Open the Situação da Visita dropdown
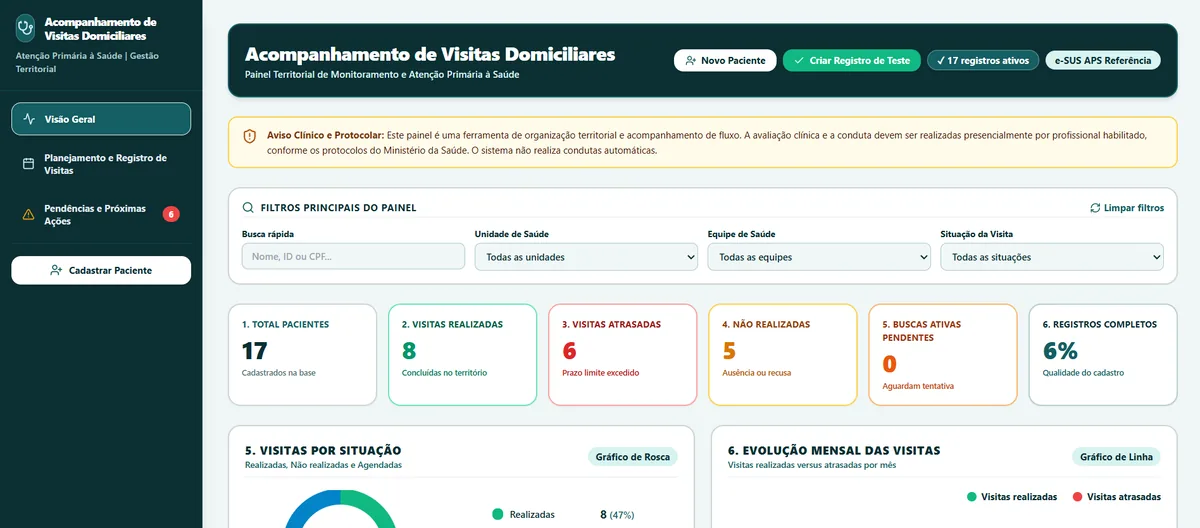This screenshot has height=528, width=1200. pyautogui.click(x=1052, y=257)
